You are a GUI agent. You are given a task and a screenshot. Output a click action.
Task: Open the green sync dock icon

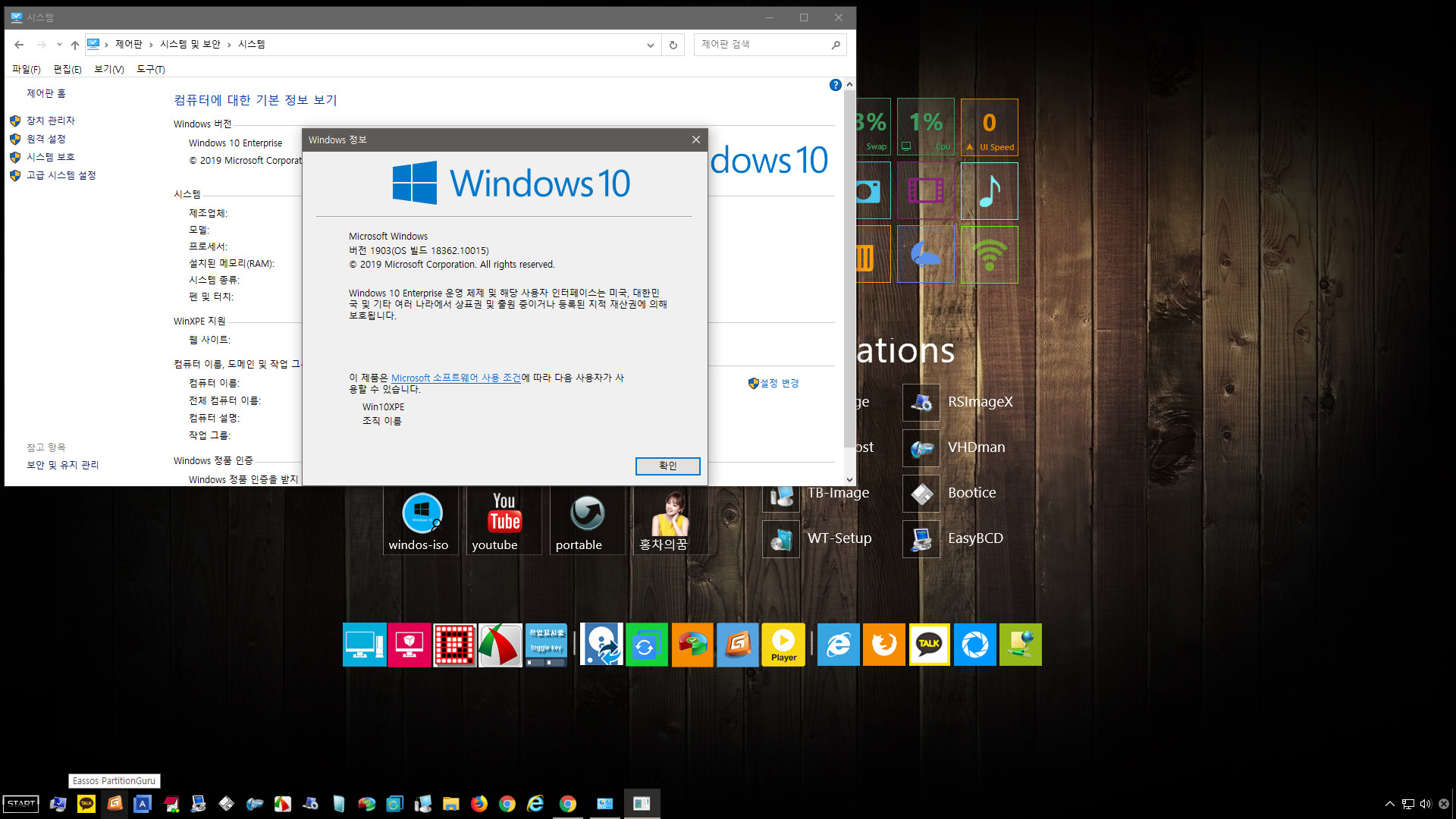pos(647,645)
